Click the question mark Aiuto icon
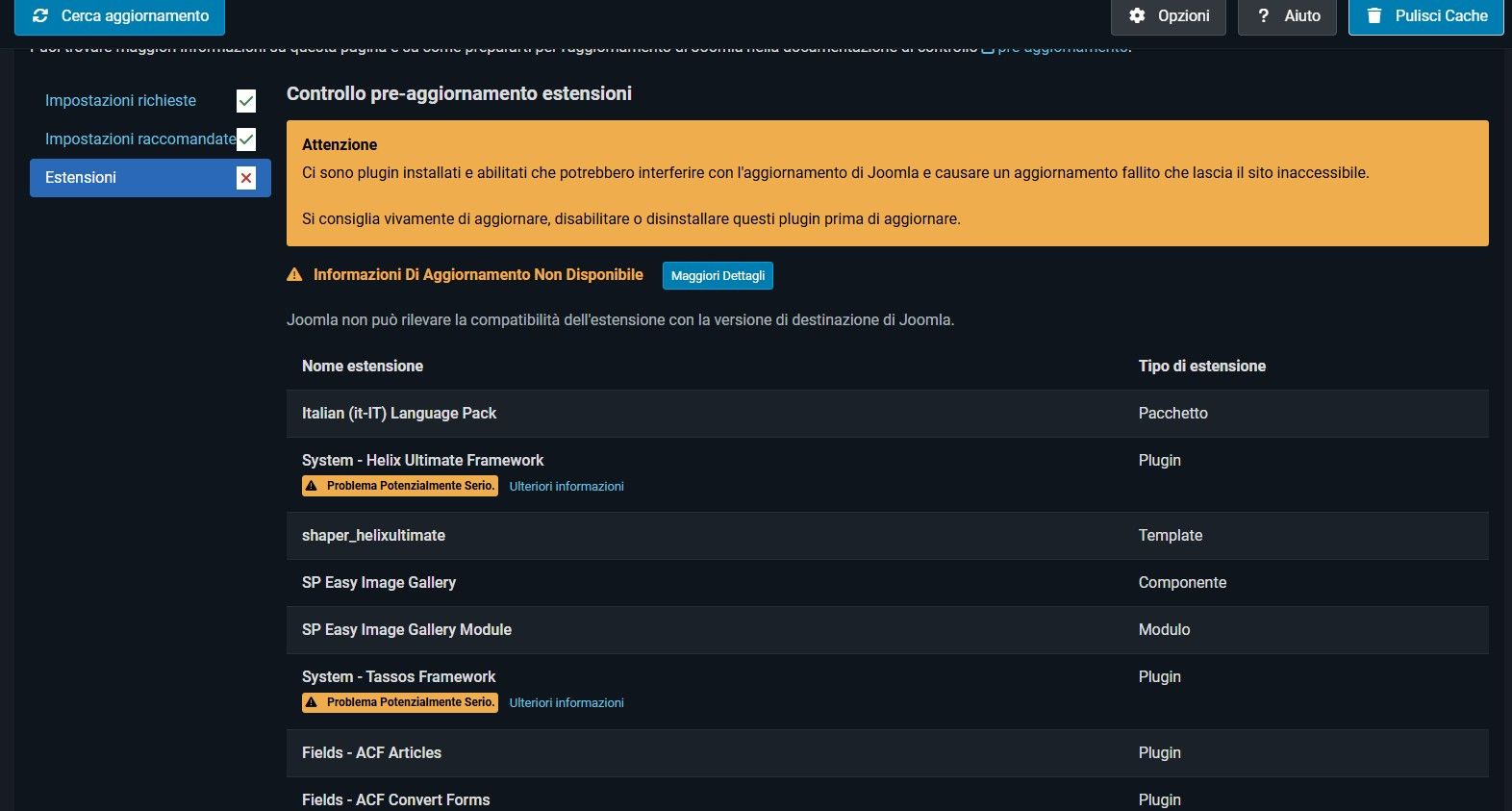The image size is (1512, 811). 1263,15
